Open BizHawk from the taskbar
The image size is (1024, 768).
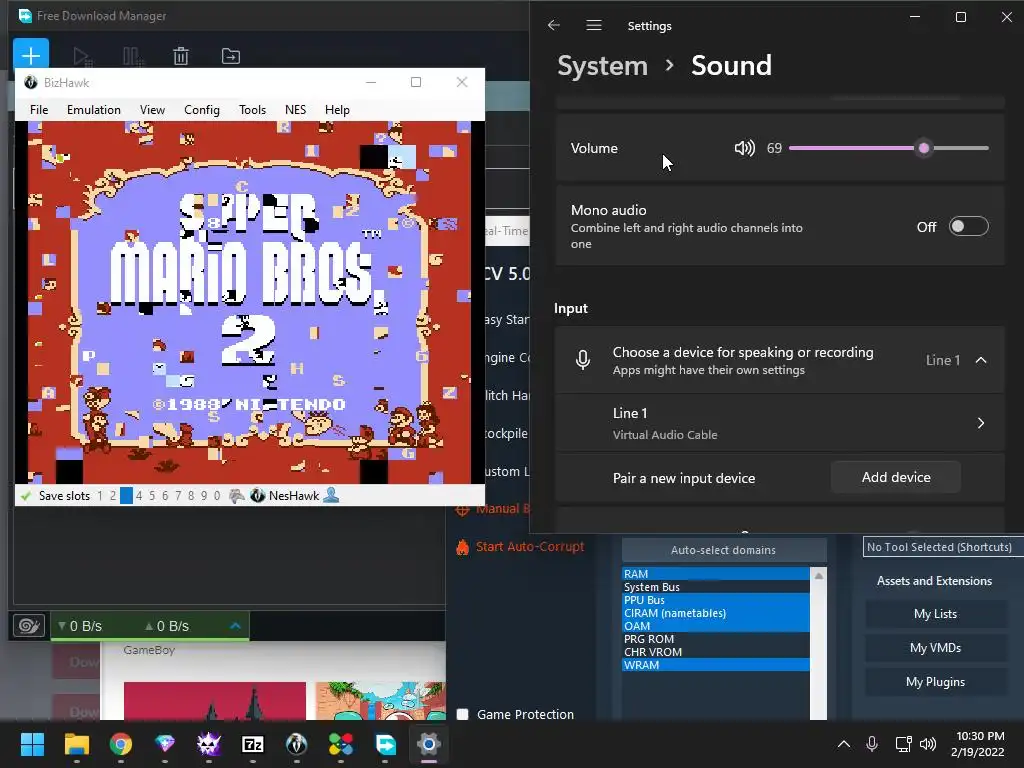point(296,744)
